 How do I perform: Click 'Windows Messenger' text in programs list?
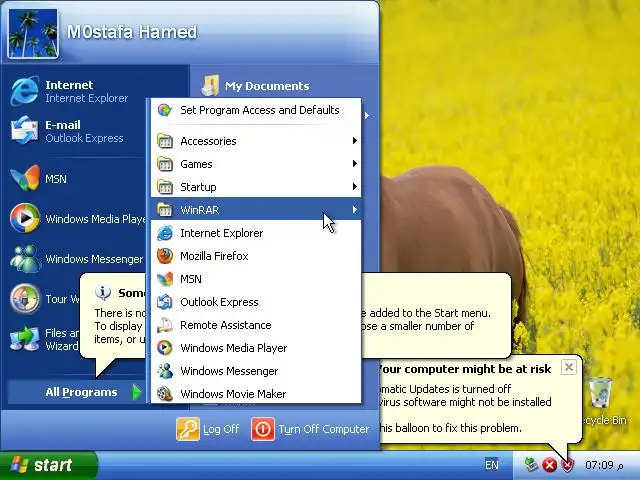[229, 371]
